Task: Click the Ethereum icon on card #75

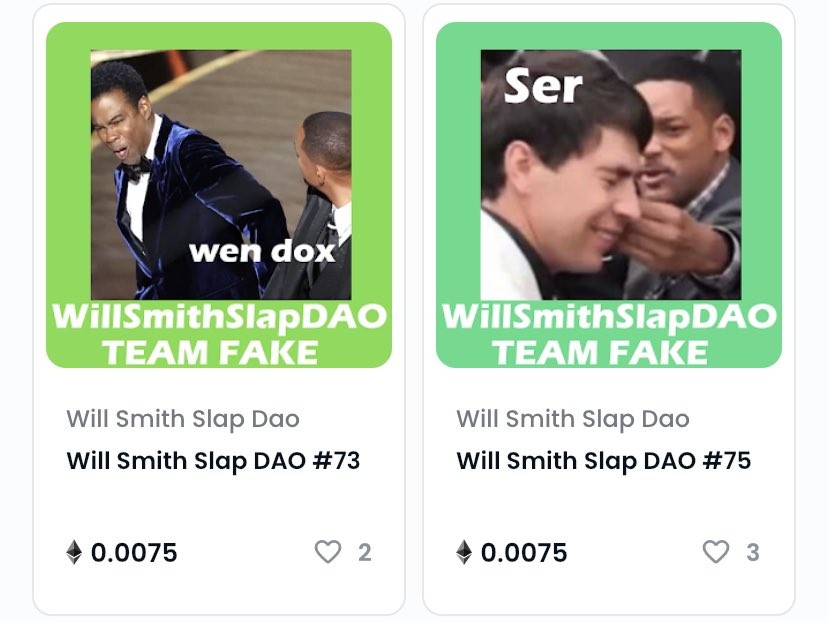Action: coord(464,552)
